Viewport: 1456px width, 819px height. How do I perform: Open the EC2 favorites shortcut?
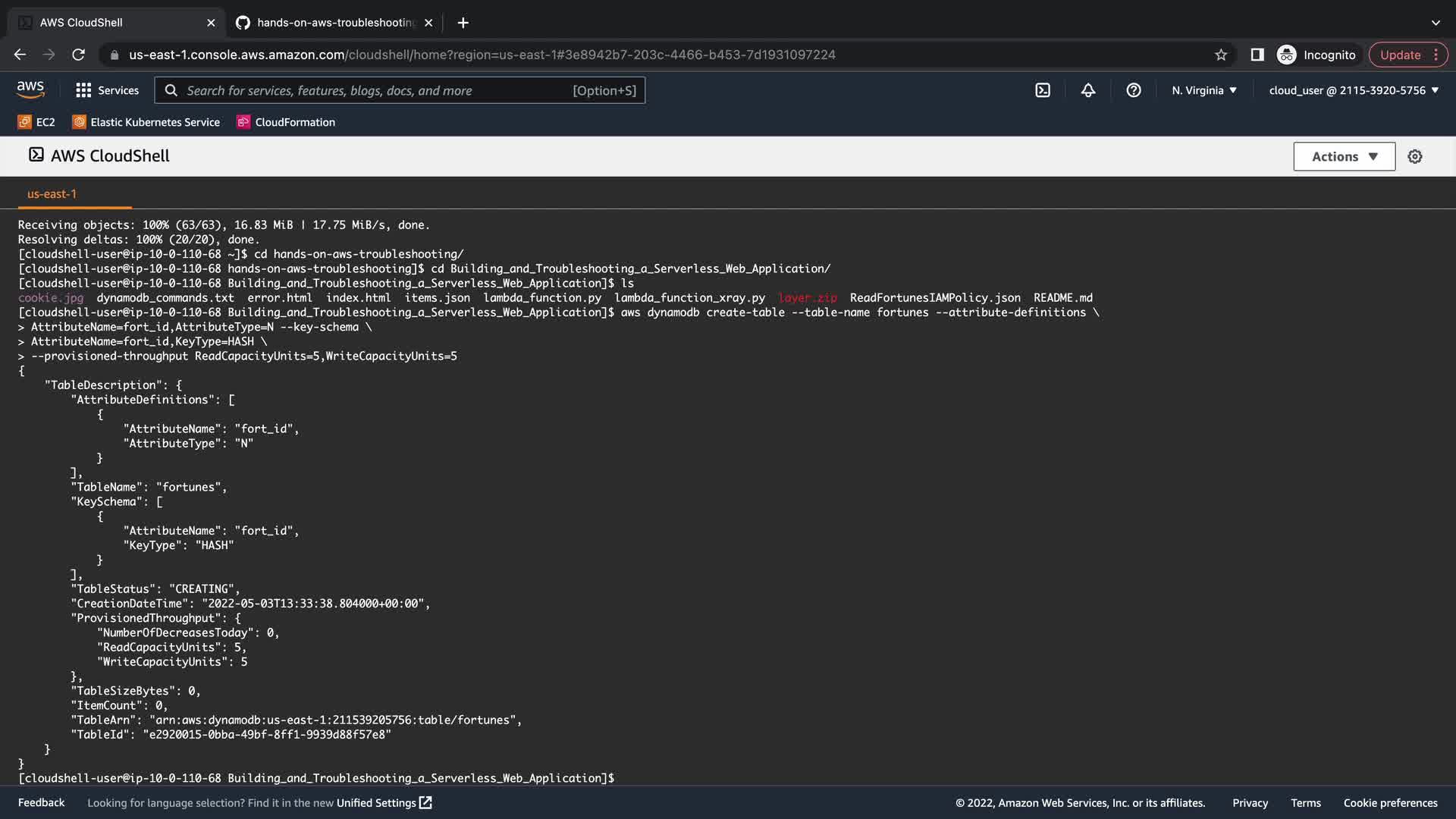tap(36, 122)
